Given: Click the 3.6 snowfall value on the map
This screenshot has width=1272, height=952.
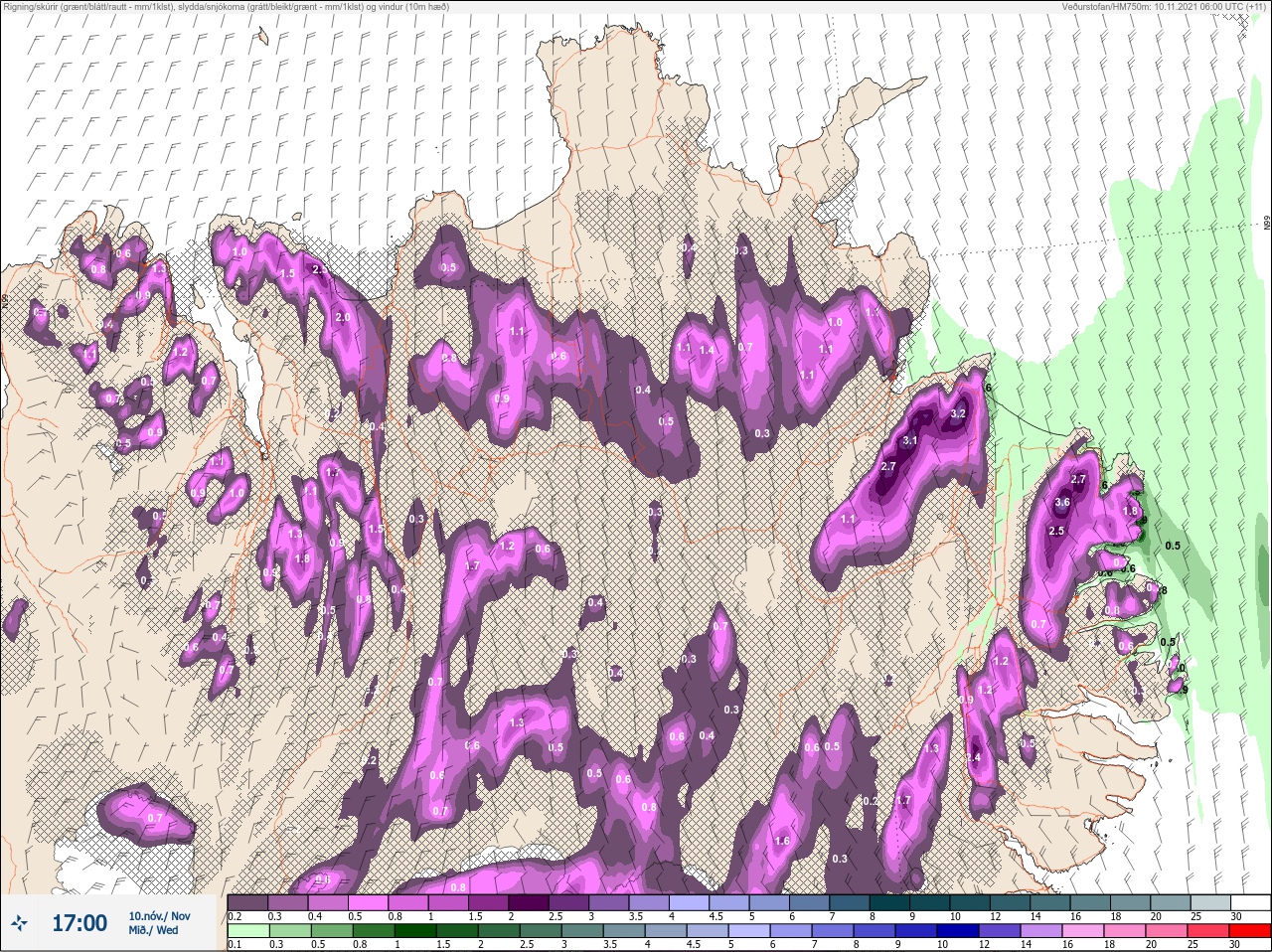Looking at the screenshot, I should [x=1061, y=503].
